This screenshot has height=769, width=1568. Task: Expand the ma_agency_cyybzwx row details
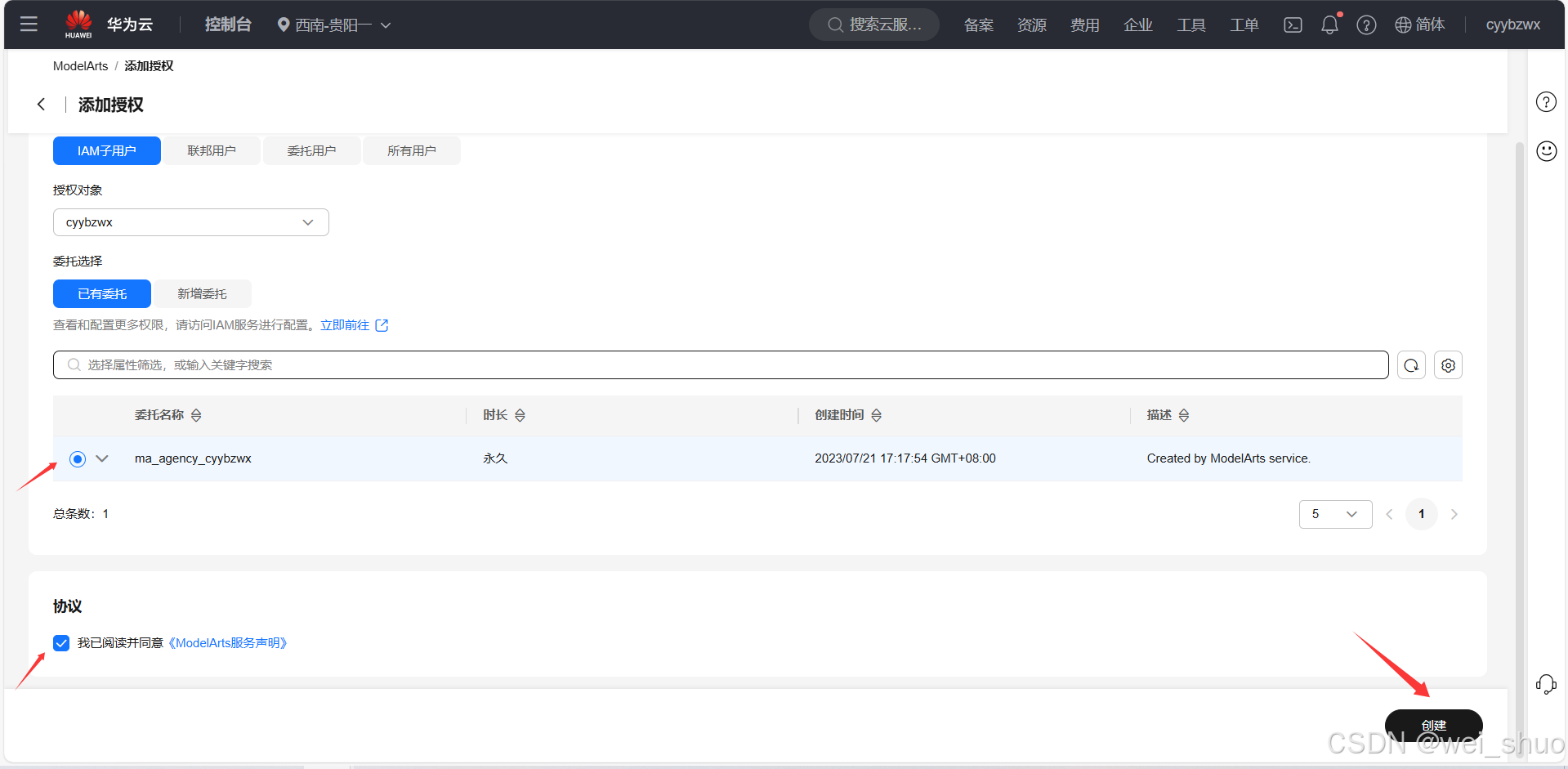(102, 458)
